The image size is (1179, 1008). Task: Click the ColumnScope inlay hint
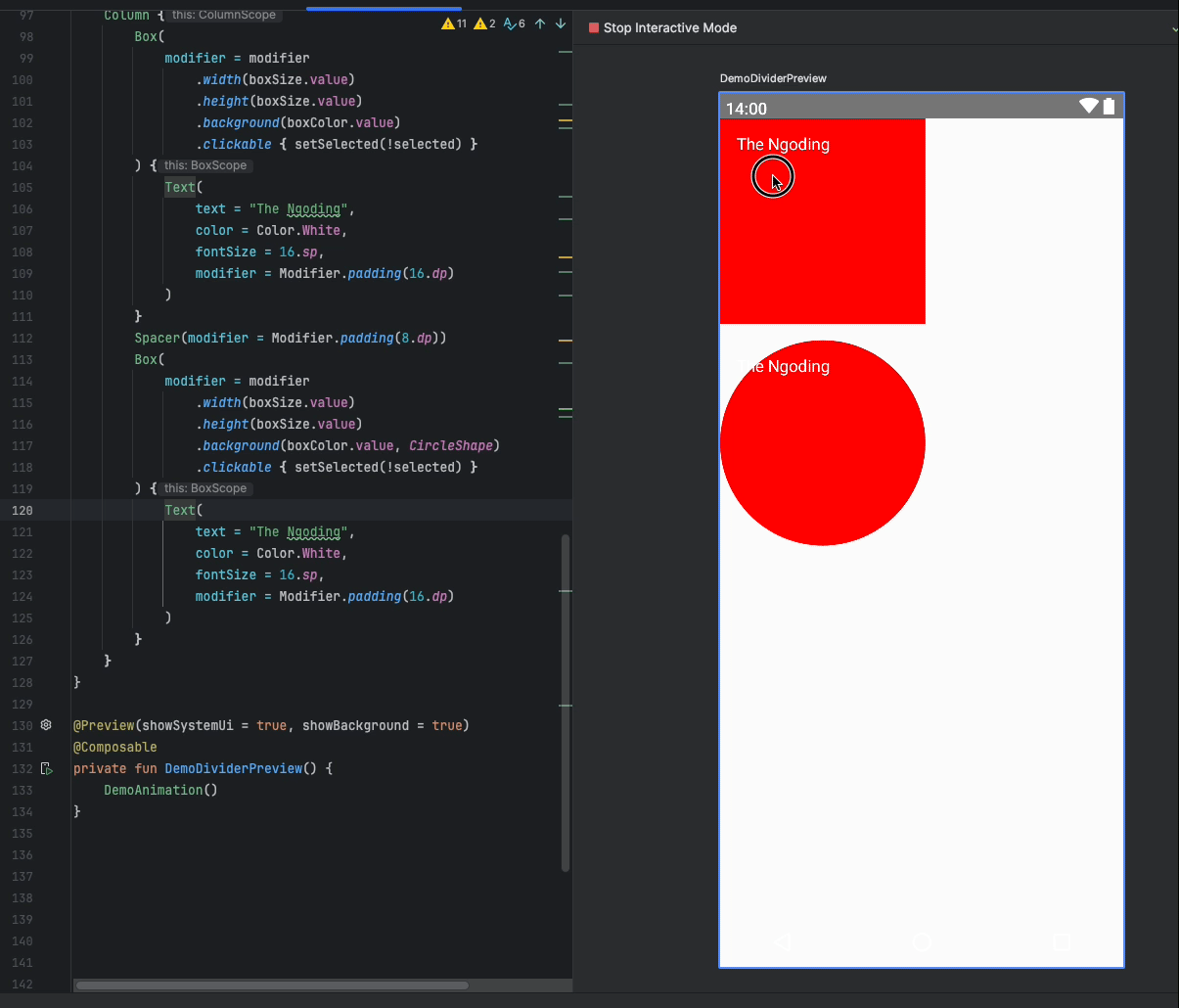[224, 15]
